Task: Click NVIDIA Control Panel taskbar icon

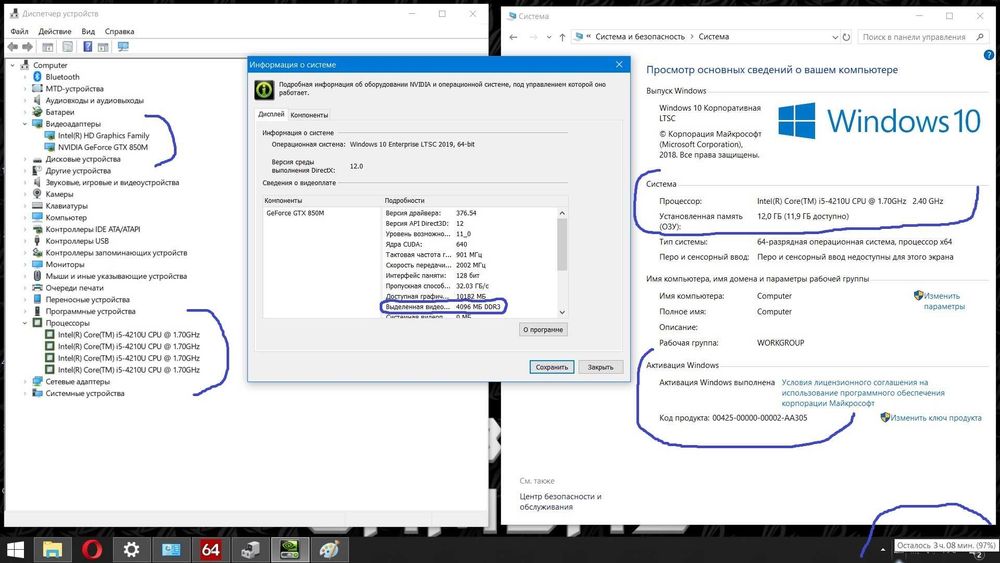Action: point(290,550)
